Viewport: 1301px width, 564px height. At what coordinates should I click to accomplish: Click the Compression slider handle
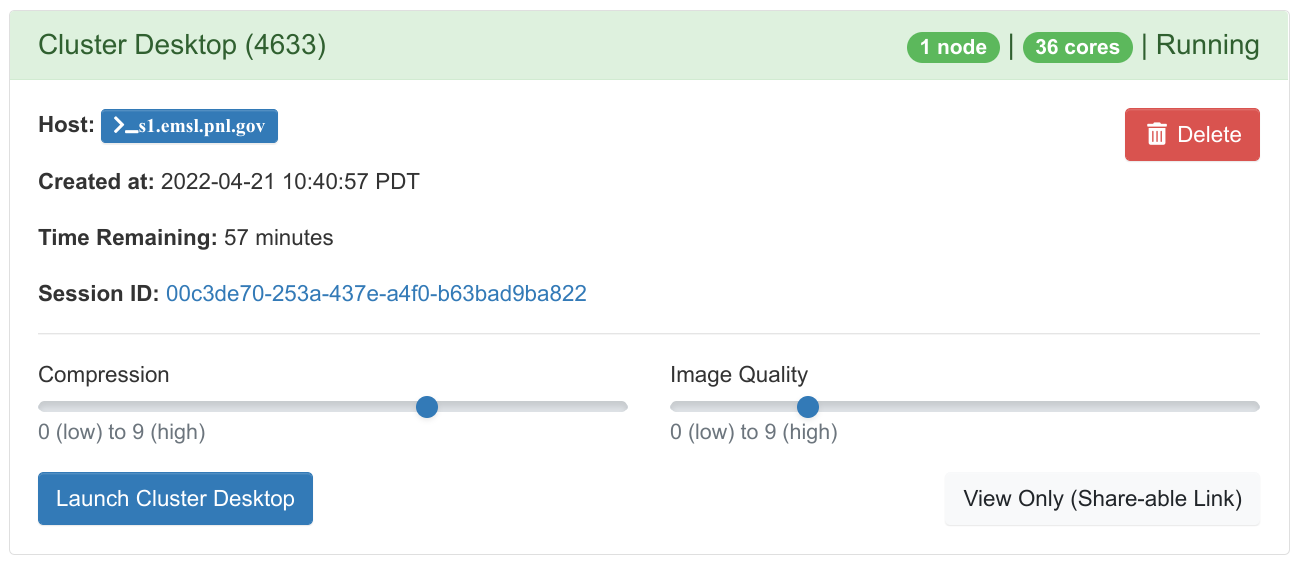[427, 407]
